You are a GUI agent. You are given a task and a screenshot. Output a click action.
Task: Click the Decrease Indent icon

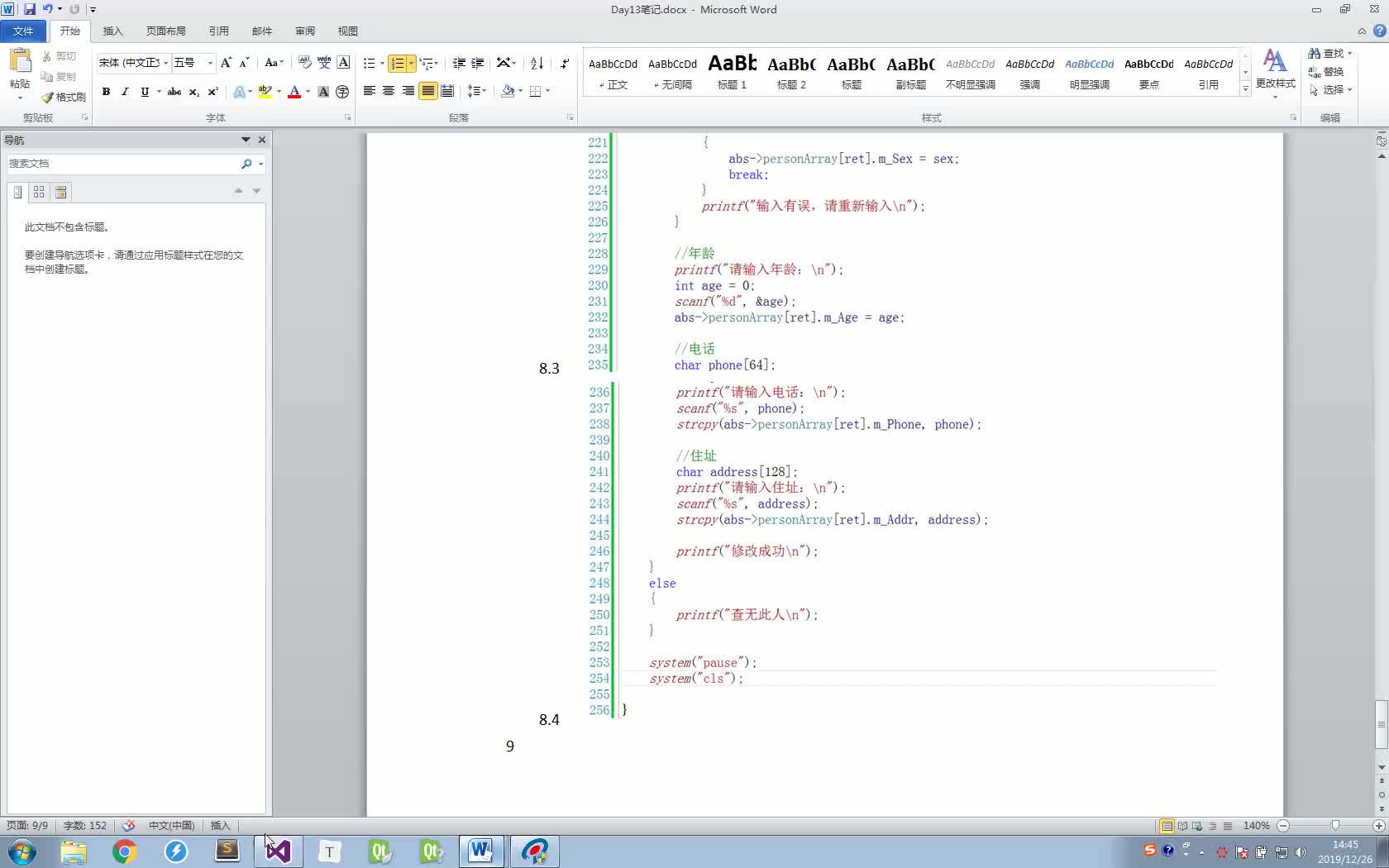pyautogui.click(x=459, y=63)
